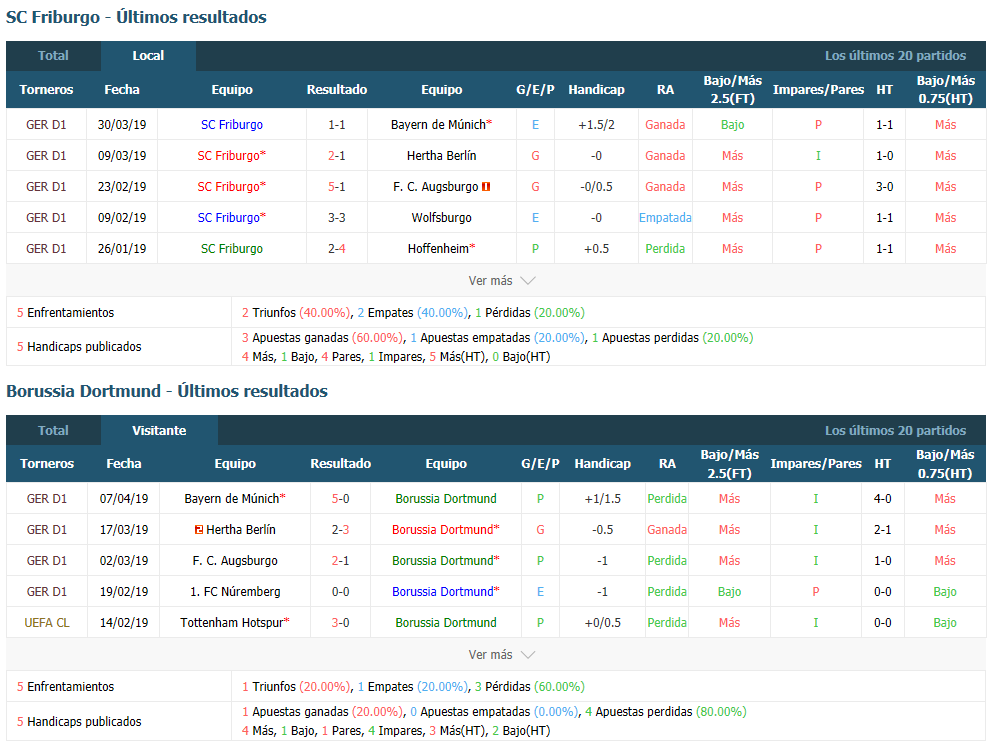
Task: Click Impares/Pares header in Borussia Dortmund table
Action: tap(816, 464)
